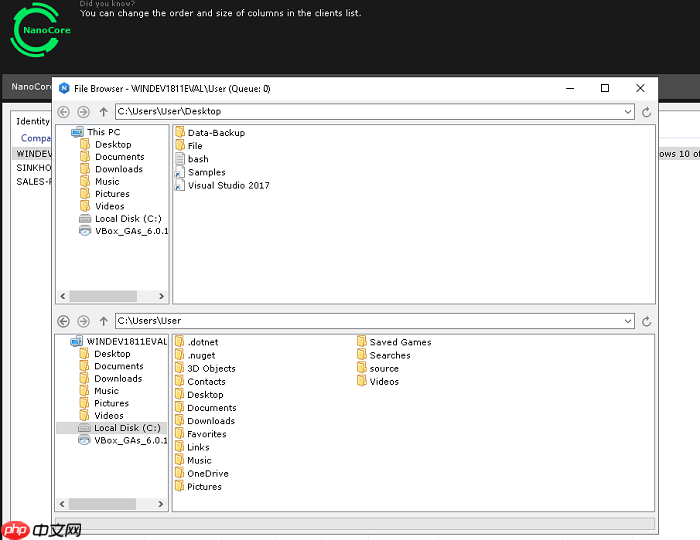Image resolution: width=700 pixels, height=540 pixels.
Task: Select the OneDrive folder
Action: tap(201, 474)
